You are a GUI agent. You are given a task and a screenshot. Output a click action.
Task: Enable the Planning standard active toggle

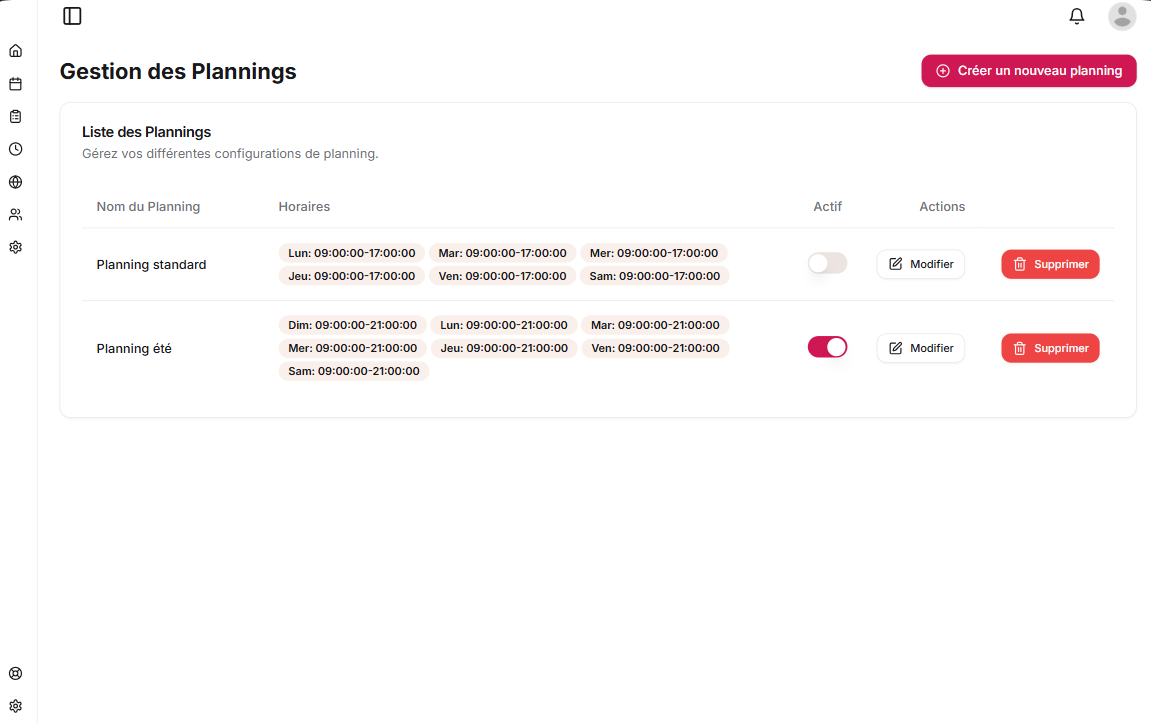(x=827, y=263)
